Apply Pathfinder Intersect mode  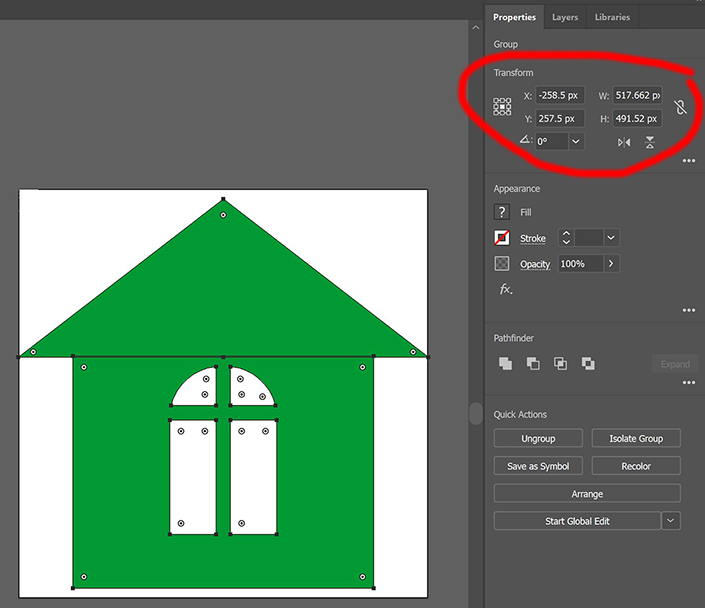click(x=560, y=364)
